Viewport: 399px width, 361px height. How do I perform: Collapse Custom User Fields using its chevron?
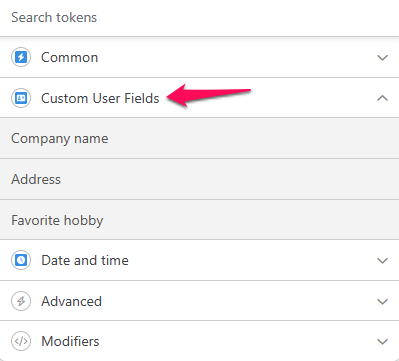pyautogui.click(x=382, y=98)
